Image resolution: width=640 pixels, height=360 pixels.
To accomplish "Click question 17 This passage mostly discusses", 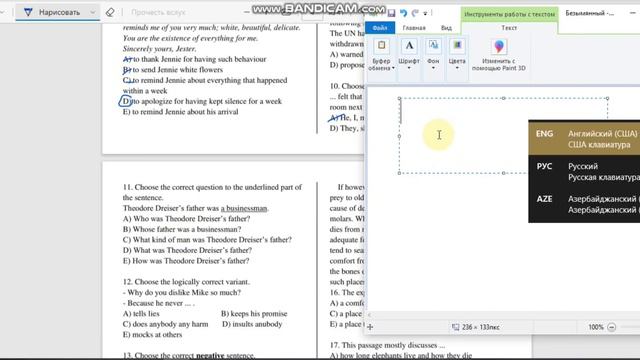I will [387, 345].
